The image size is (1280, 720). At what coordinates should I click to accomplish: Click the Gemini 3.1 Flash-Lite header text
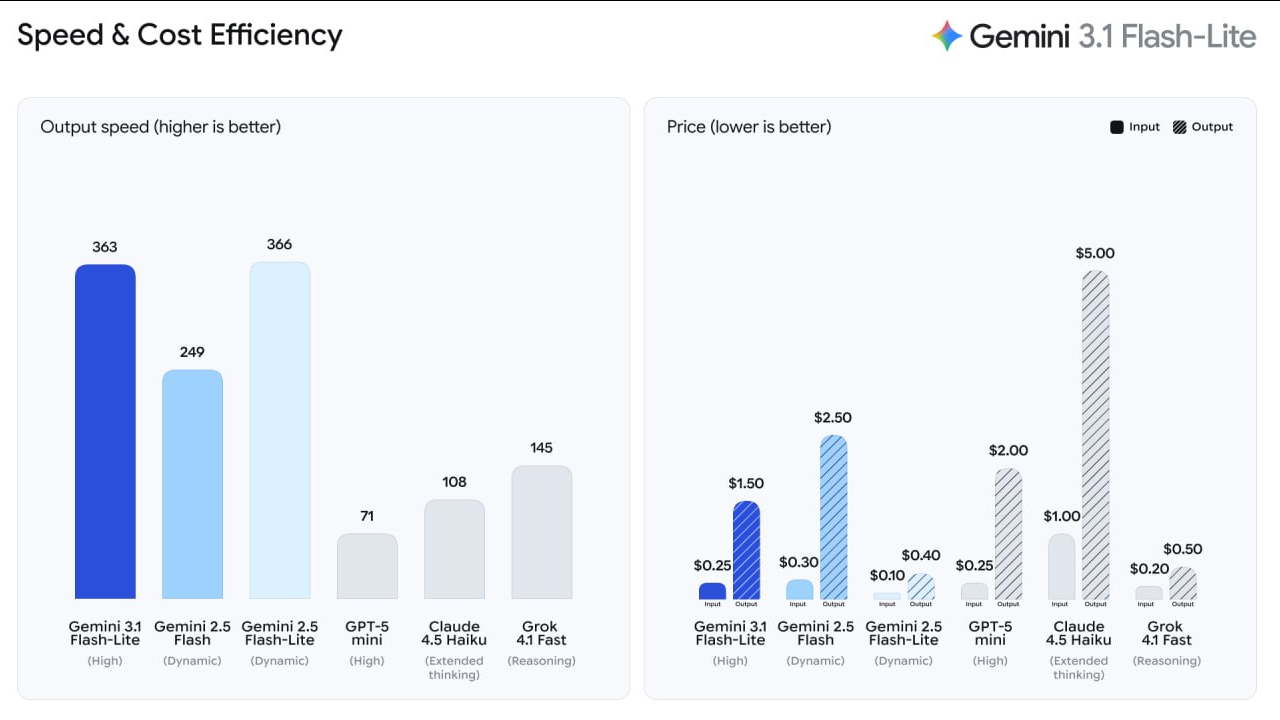(x=1112, y=37)
